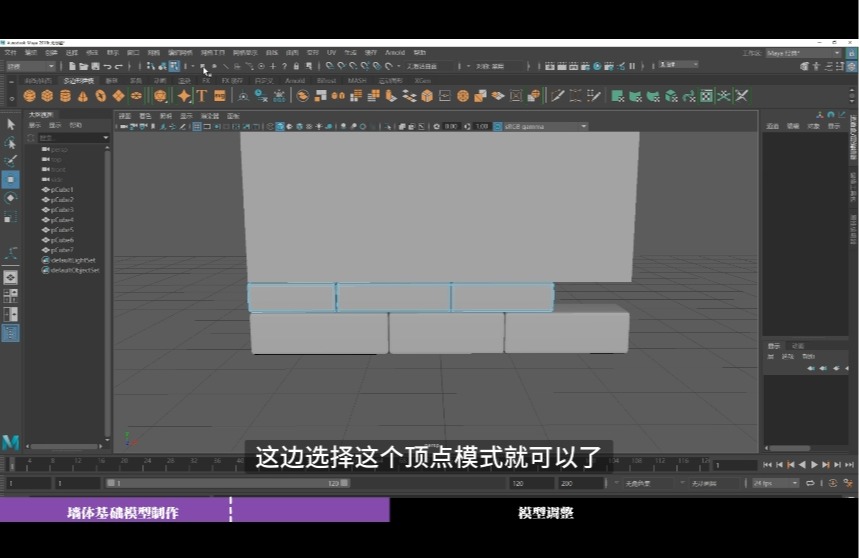The width and height of the screenshot is (859, 558).
Task: Toggle the viewport grid display button
Action: coord(197,126)
